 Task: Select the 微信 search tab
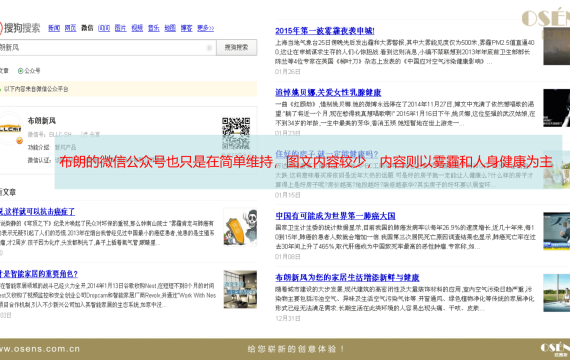[87, 28]
